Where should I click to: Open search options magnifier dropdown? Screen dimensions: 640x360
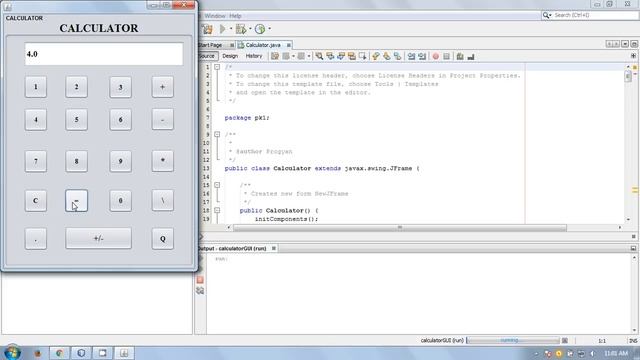(547, 15)
